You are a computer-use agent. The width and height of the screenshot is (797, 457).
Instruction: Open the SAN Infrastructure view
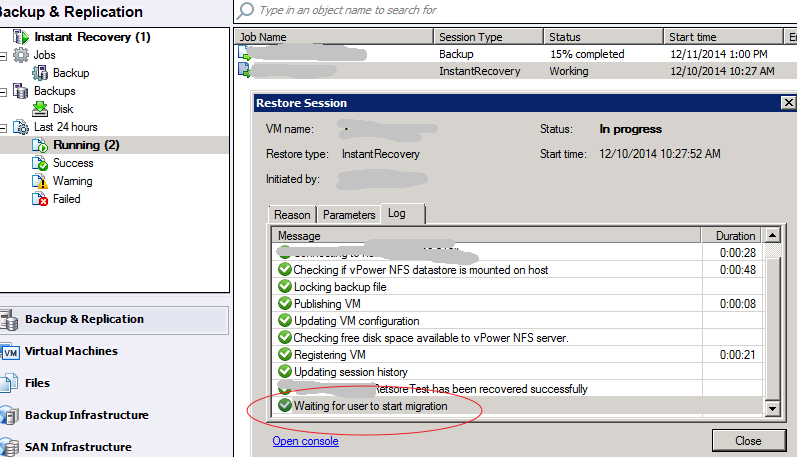click(78, 447)
